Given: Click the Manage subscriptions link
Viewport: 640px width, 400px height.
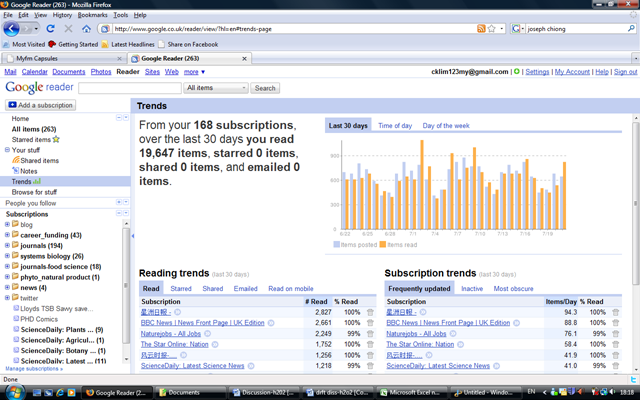Looking at the screenshot, I should pos(34,369).
